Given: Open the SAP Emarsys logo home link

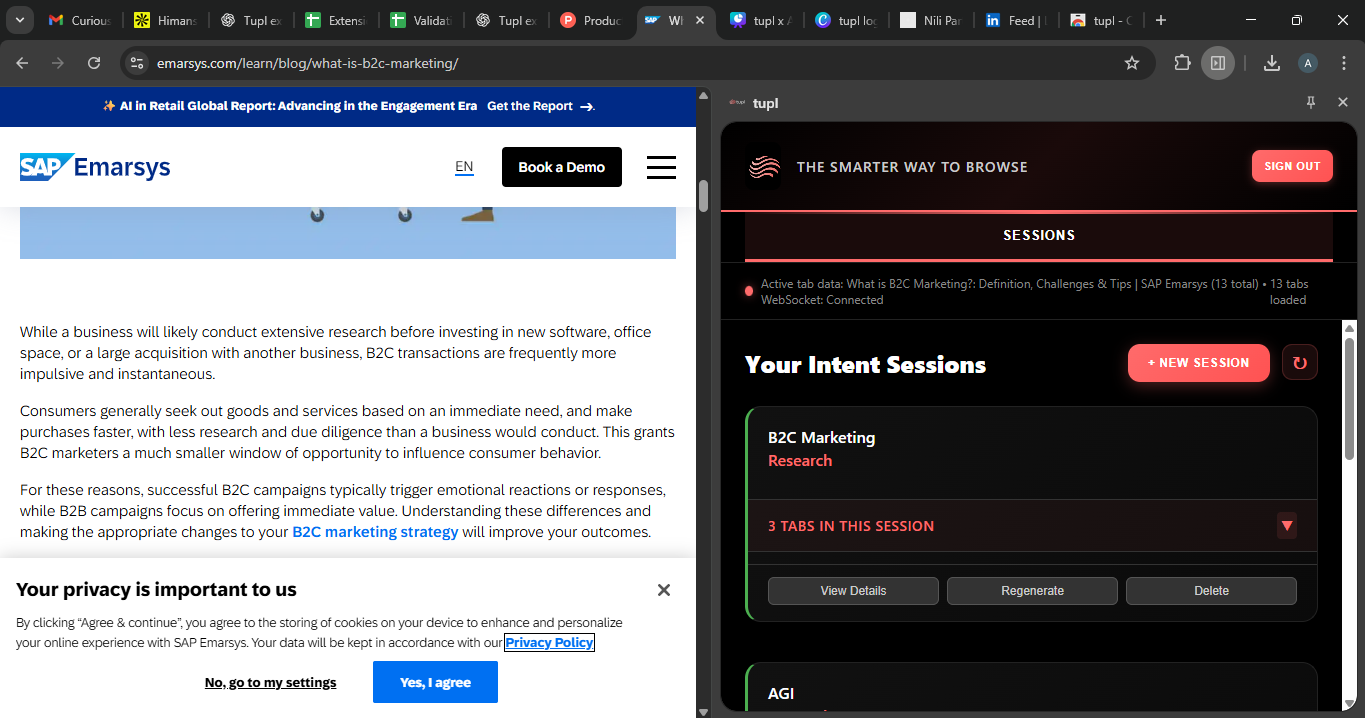Looking at the screenshot, I should [x=95, y=167].
